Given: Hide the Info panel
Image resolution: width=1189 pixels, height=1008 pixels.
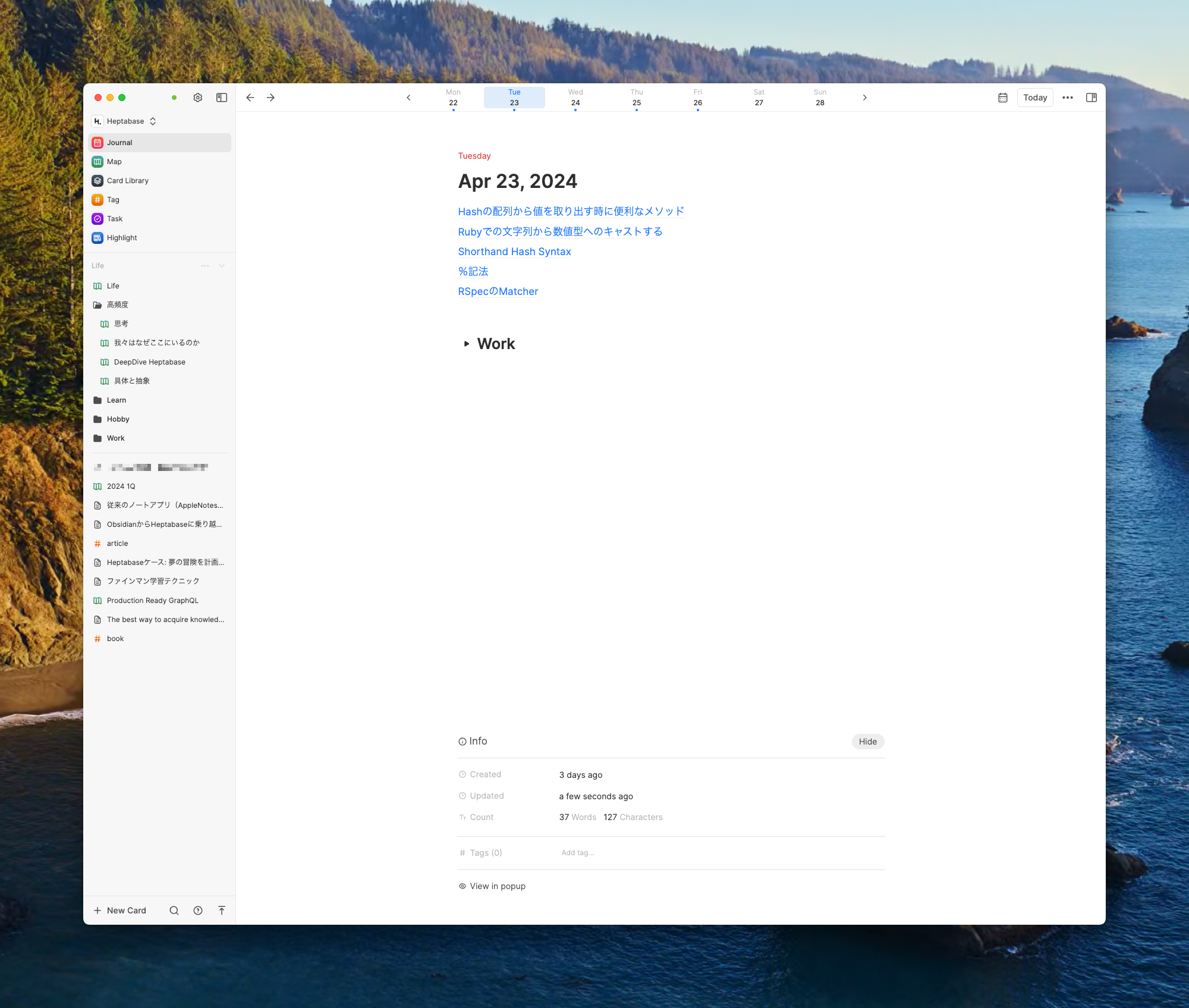Looking at the screenshot, I should tap(867, 742).
